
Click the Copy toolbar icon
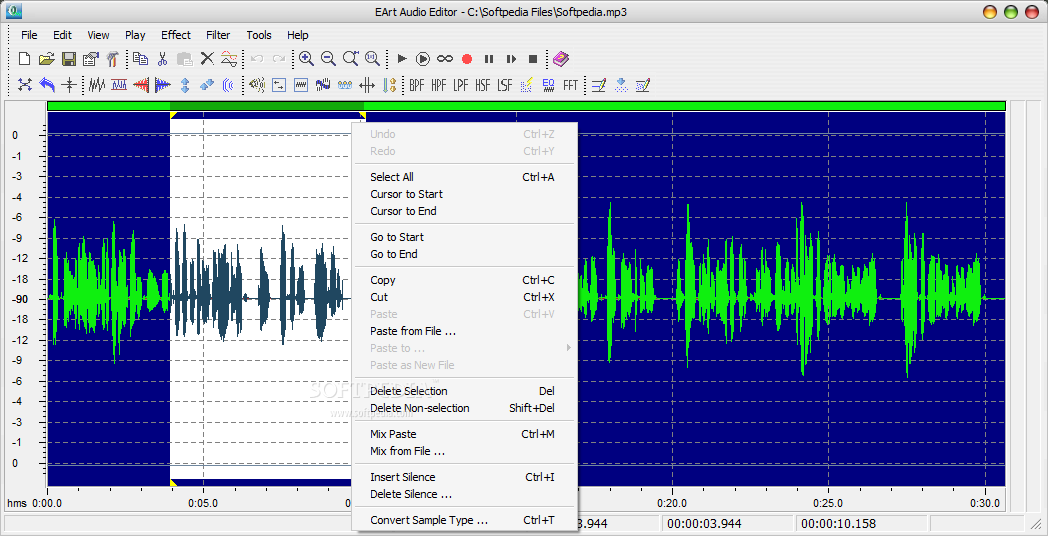[x=140, y=59]
